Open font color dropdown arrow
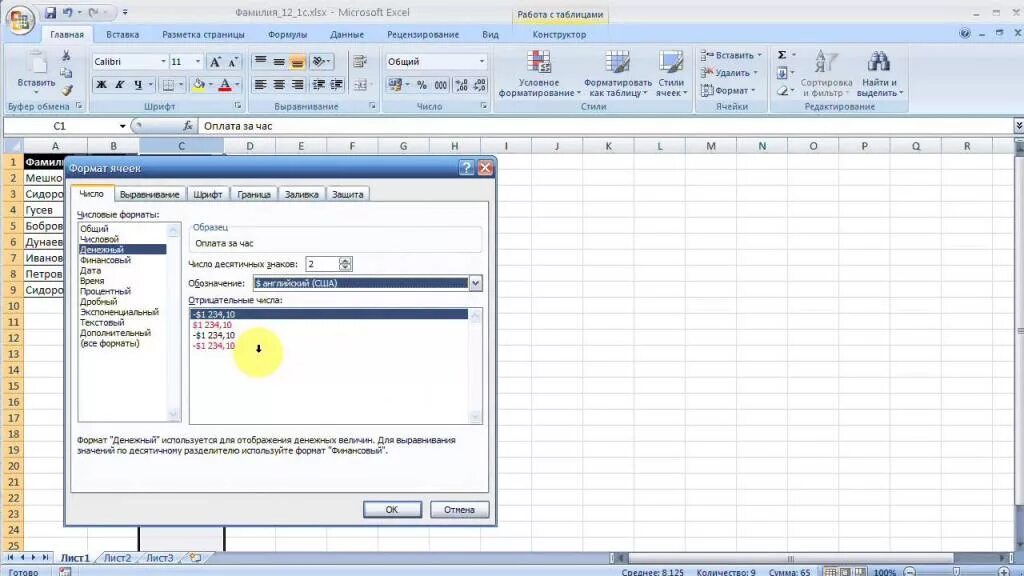This screenshot has width=1024, height=576. click(x=237, y=85)
